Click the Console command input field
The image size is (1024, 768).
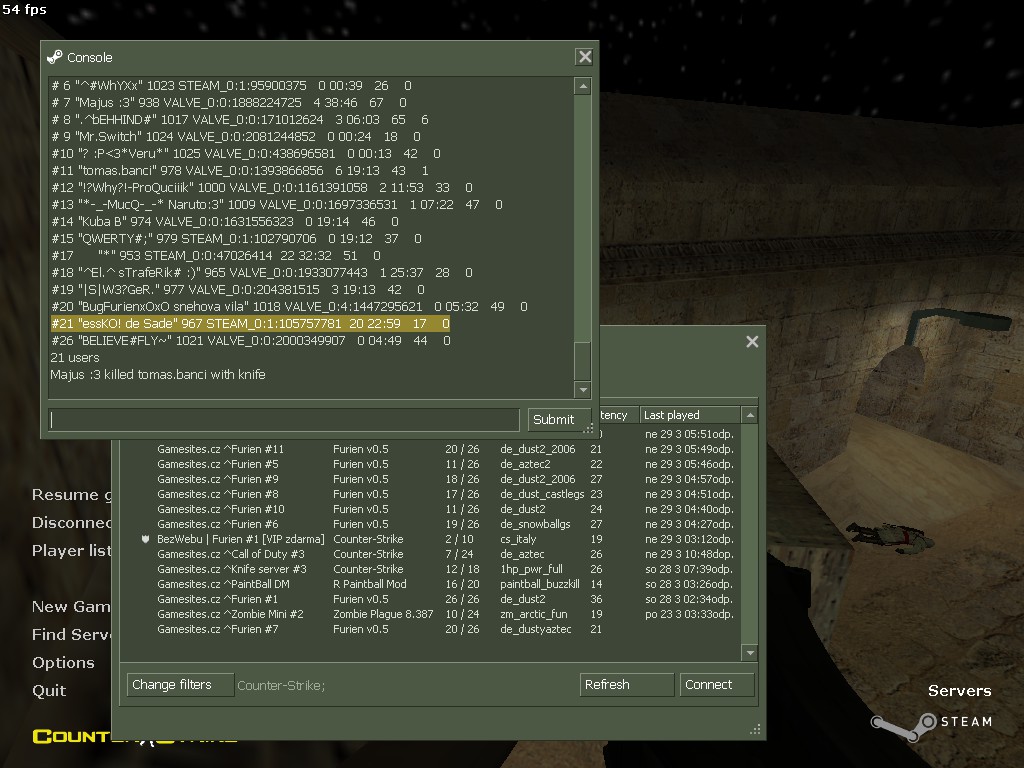285,419
